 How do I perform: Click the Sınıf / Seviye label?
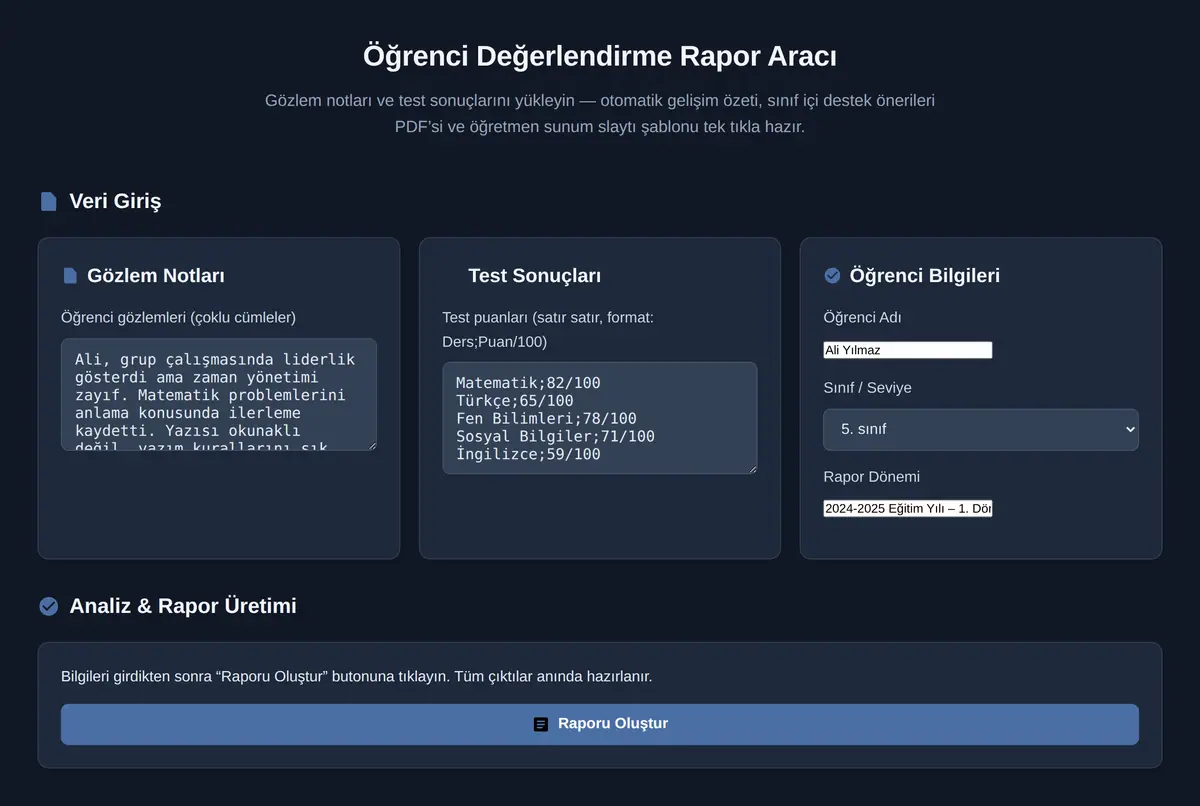[867, 388]
